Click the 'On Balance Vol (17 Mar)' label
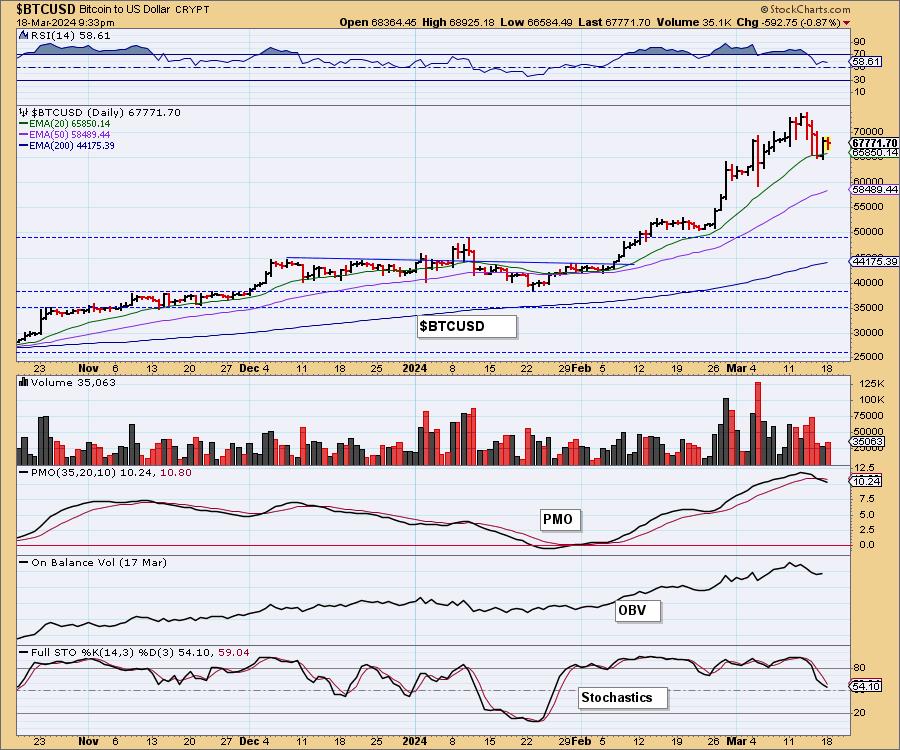 click(99, 562)
